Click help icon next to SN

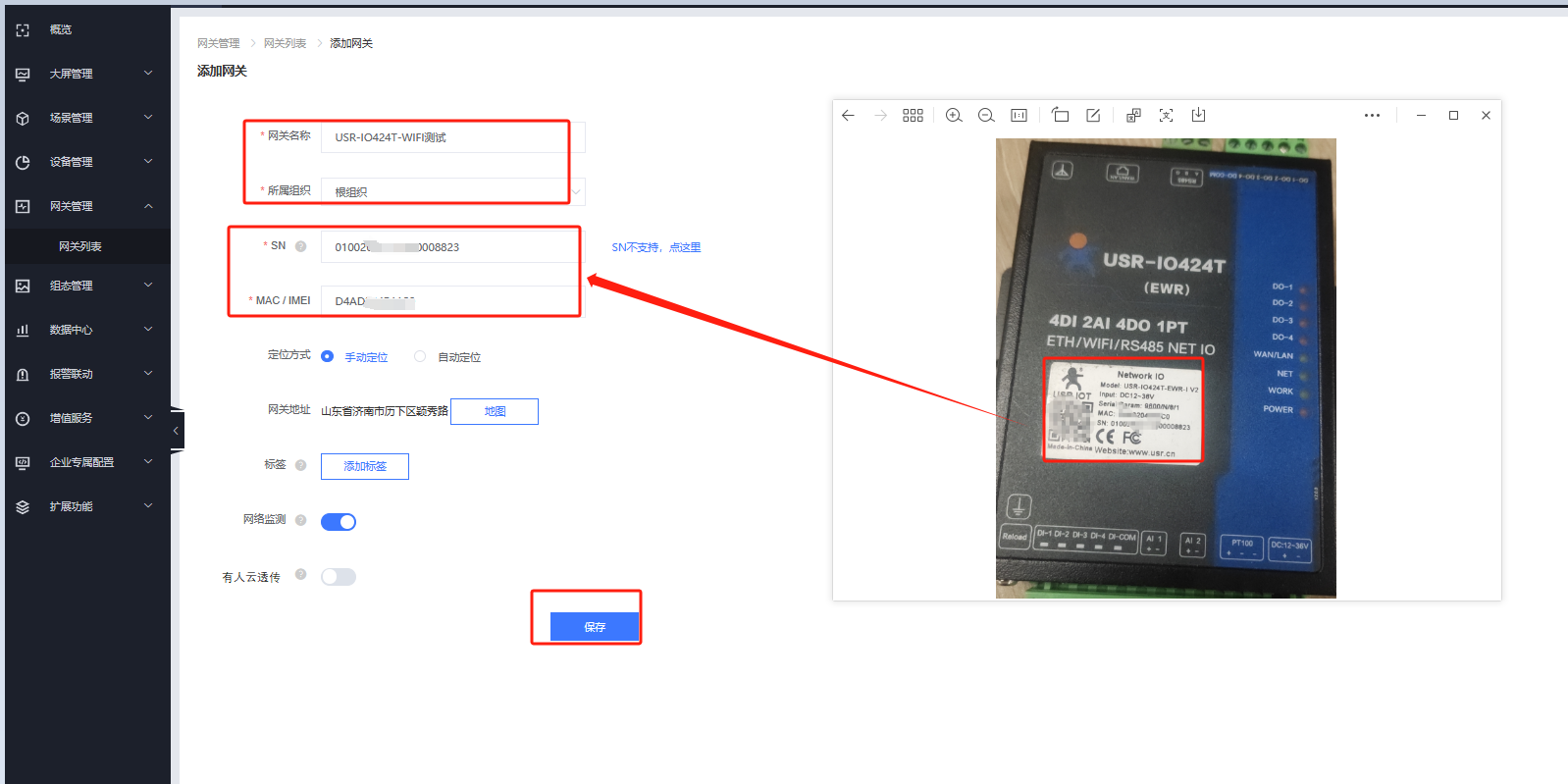pyautogui.click(x=300, y=246)
